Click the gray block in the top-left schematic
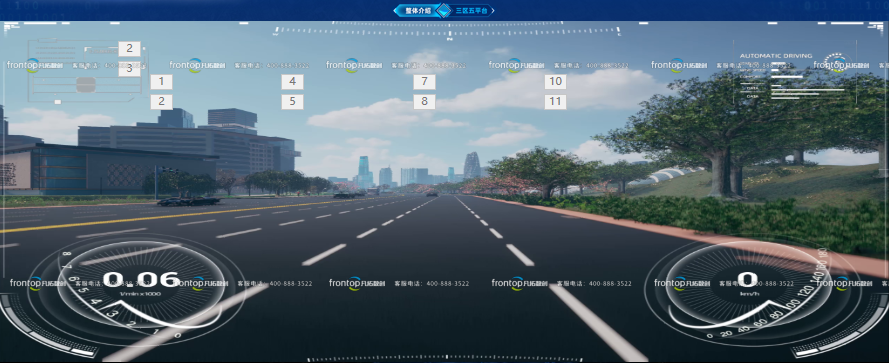 tap(86, 85)
